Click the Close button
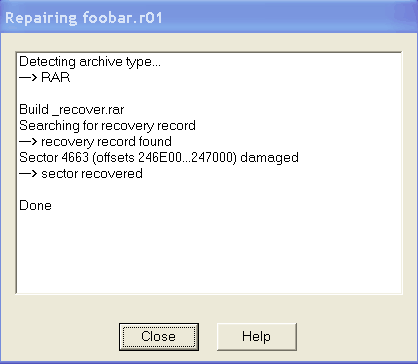The width and height of the screenshot is (418, 364). [159, 337]
